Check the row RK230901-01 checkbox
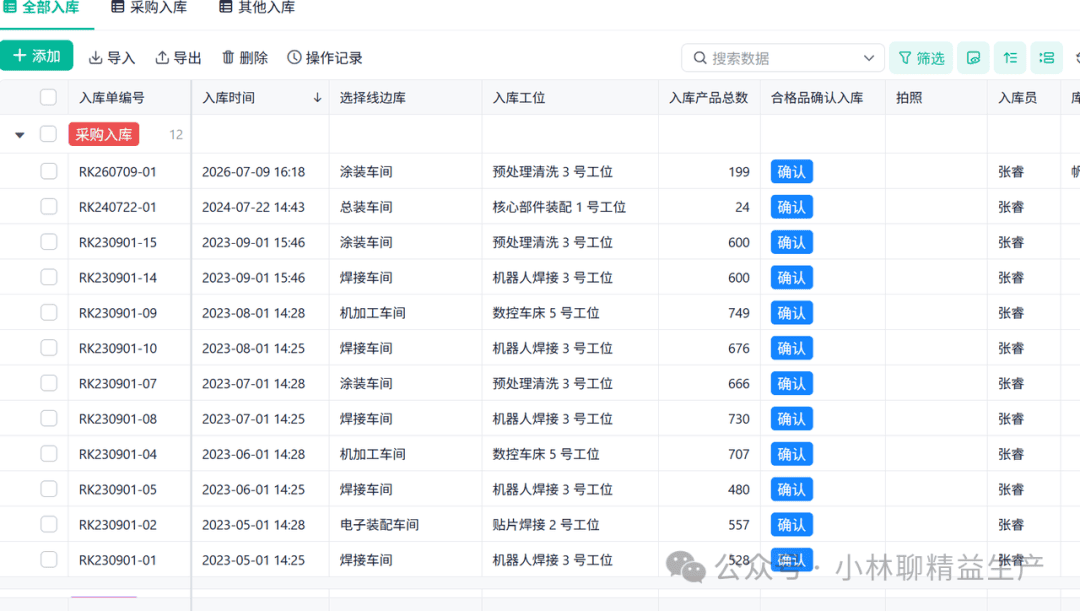This screenshot has height=611, width=1080. coord(48,559)
